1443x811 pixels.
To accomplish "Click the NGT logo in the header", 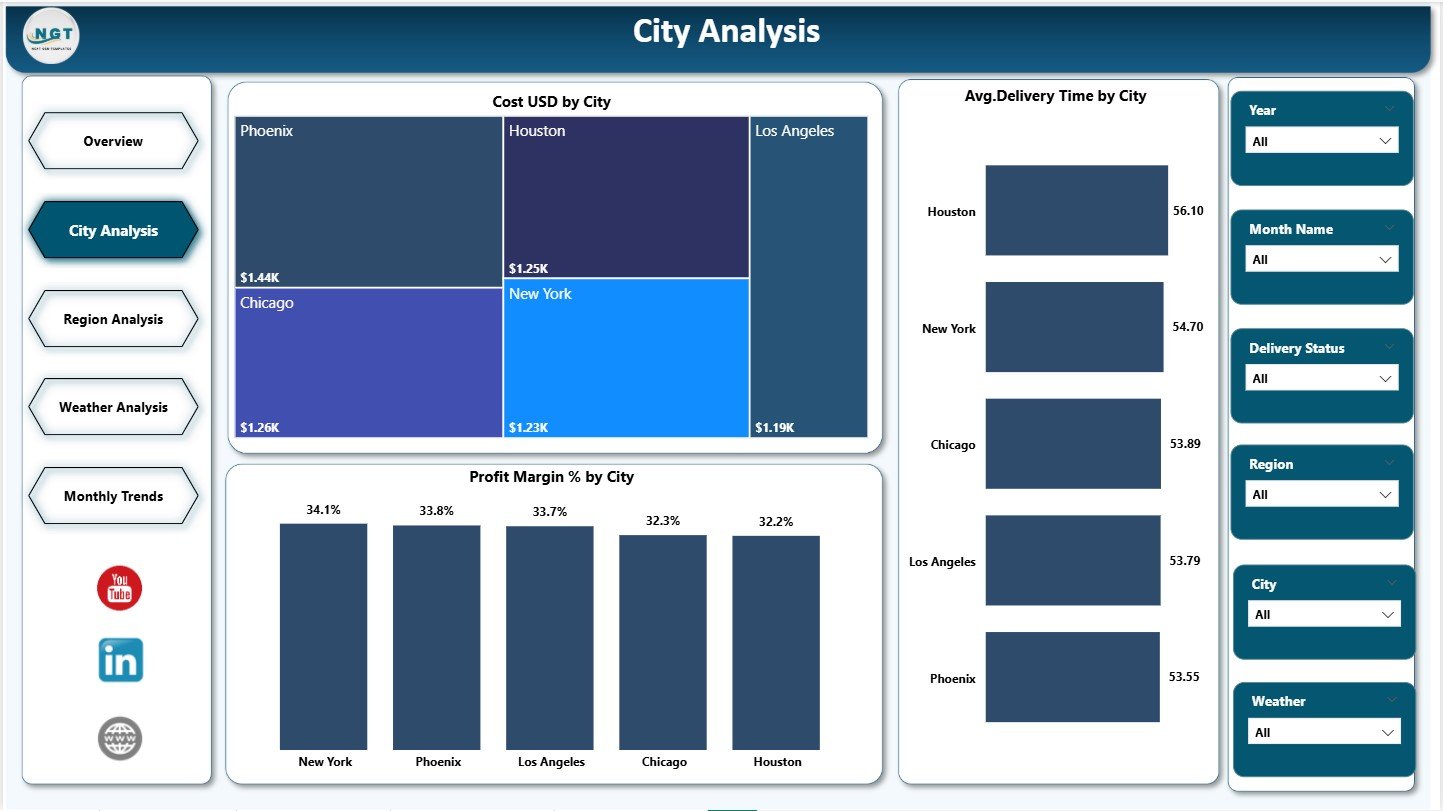I will (x=50, y=36).
